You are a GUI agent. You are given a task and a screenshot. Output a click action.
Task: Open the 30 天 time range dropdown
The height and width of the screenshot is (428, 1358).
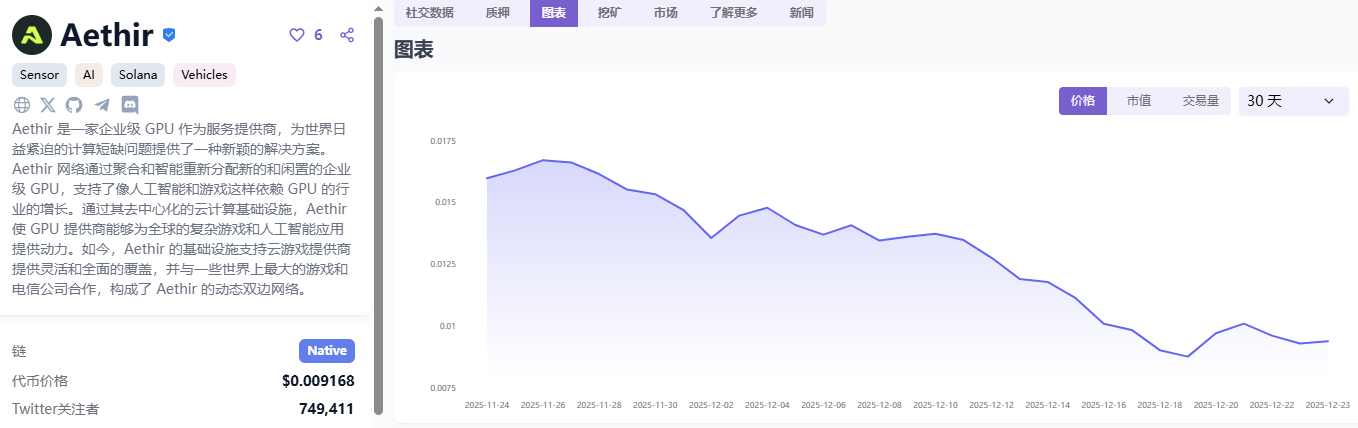point(1292,101)
